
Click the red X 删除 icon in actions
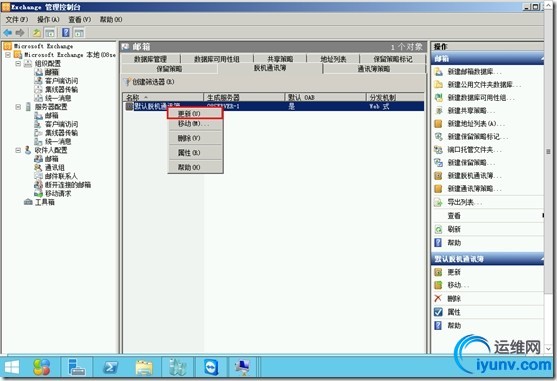pos(438,298)
